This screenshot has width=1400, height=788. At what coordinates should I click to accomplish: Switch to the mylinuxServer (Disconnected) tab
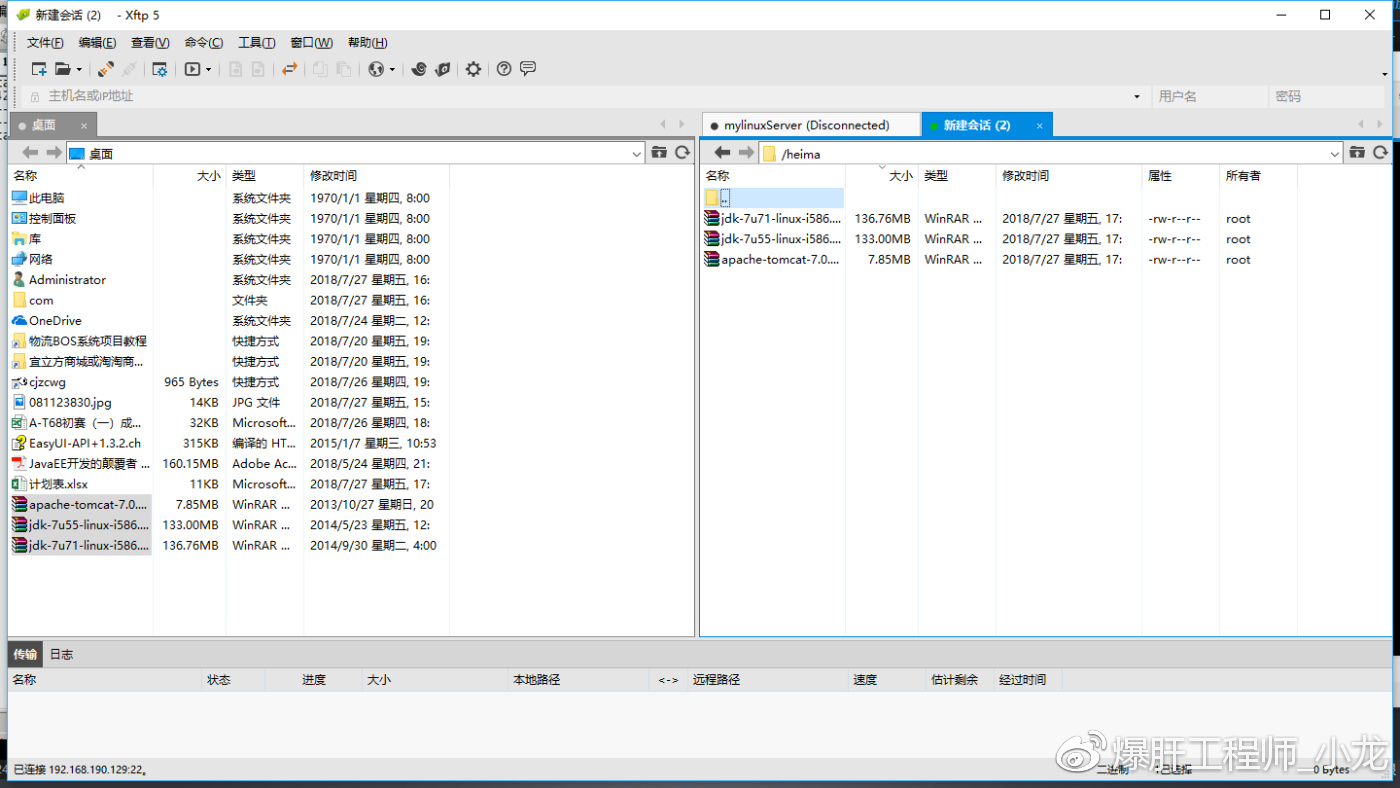(810, 125)
